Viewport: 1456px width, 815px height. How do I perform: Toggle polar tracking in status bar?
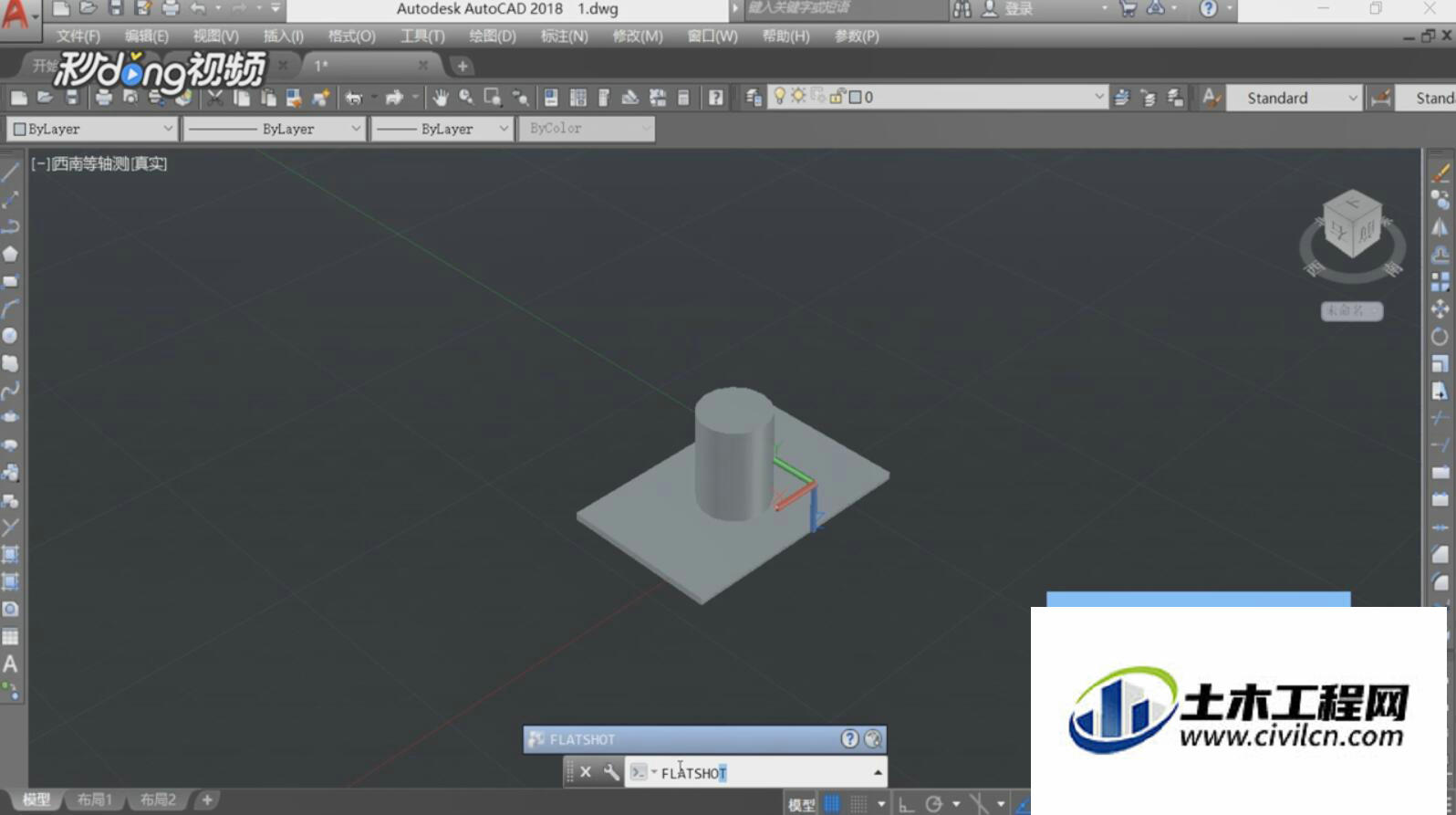(x=933, y=804)
